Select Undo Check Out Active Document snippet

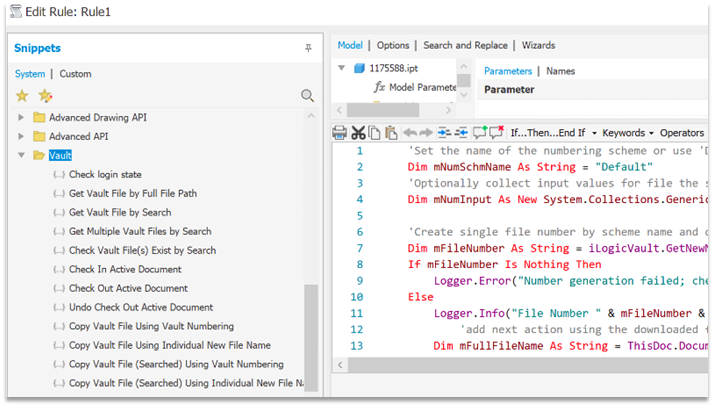(141, 307)
